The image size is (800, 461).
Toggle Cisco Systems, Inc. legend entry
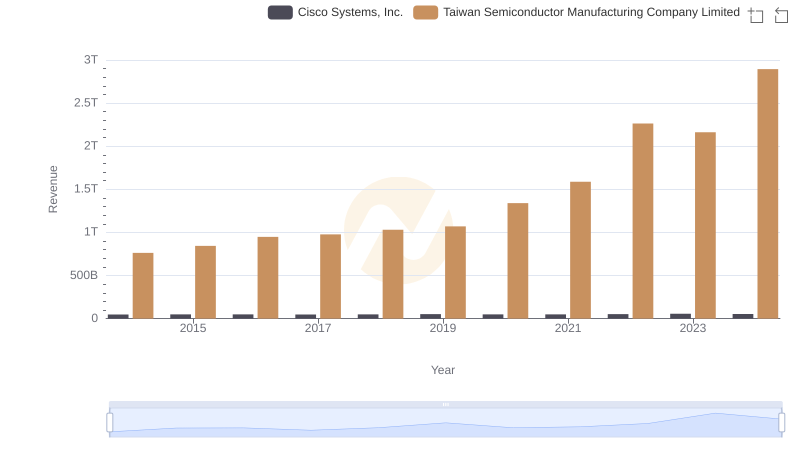[336, 12]
